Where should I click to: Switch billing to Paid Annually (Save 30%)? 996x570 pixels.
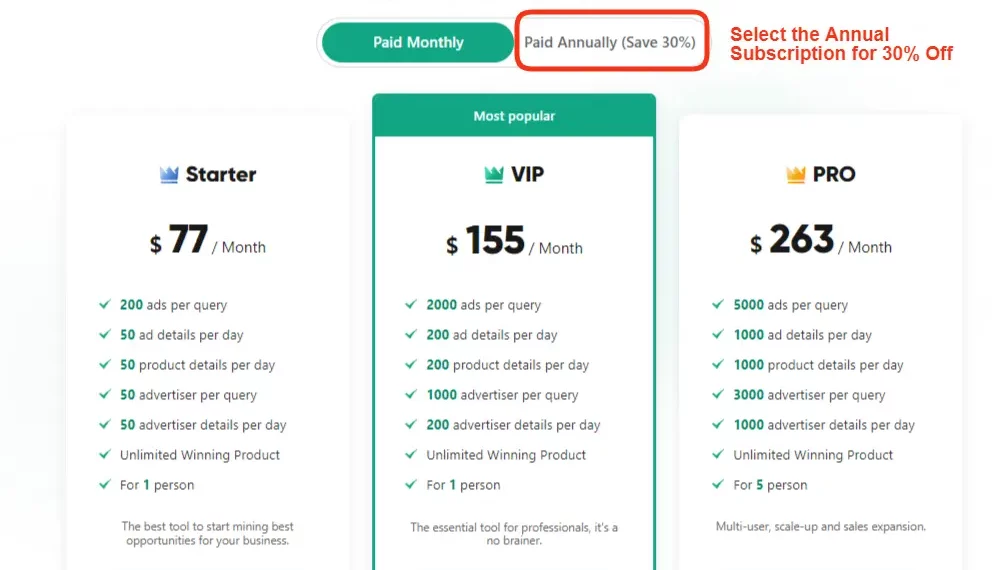click(610, 43)
